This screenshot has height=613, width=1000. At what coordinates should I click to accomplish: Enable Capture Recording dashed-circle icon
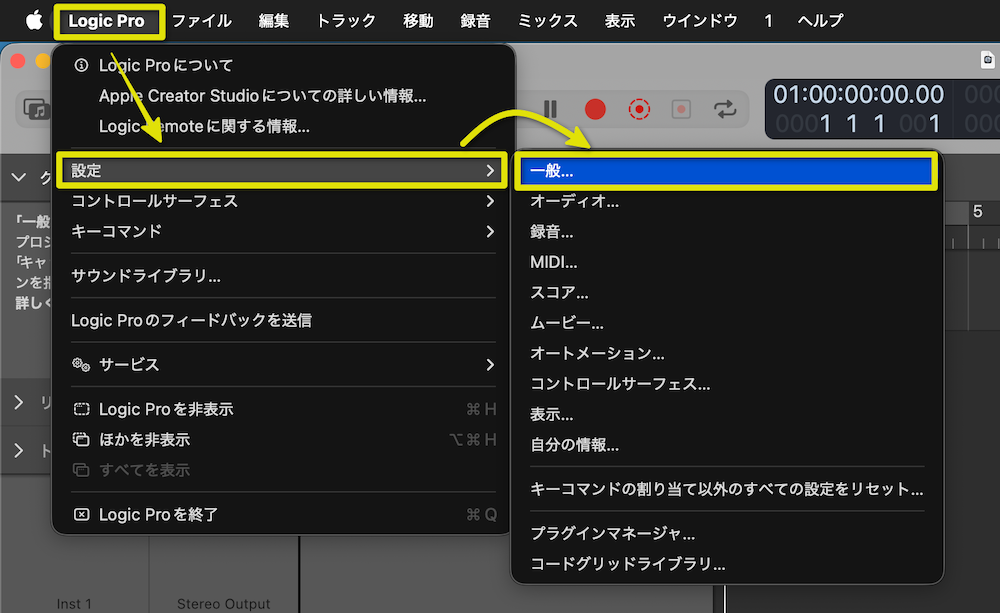pyautogui.click(x=639, y=110)
